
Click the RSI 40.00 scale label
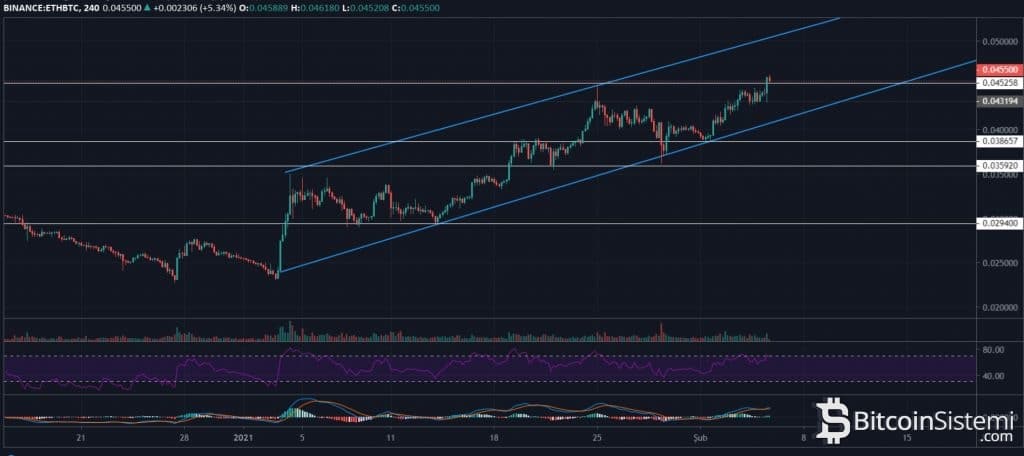pyautogui.click(x=994, y=376)
